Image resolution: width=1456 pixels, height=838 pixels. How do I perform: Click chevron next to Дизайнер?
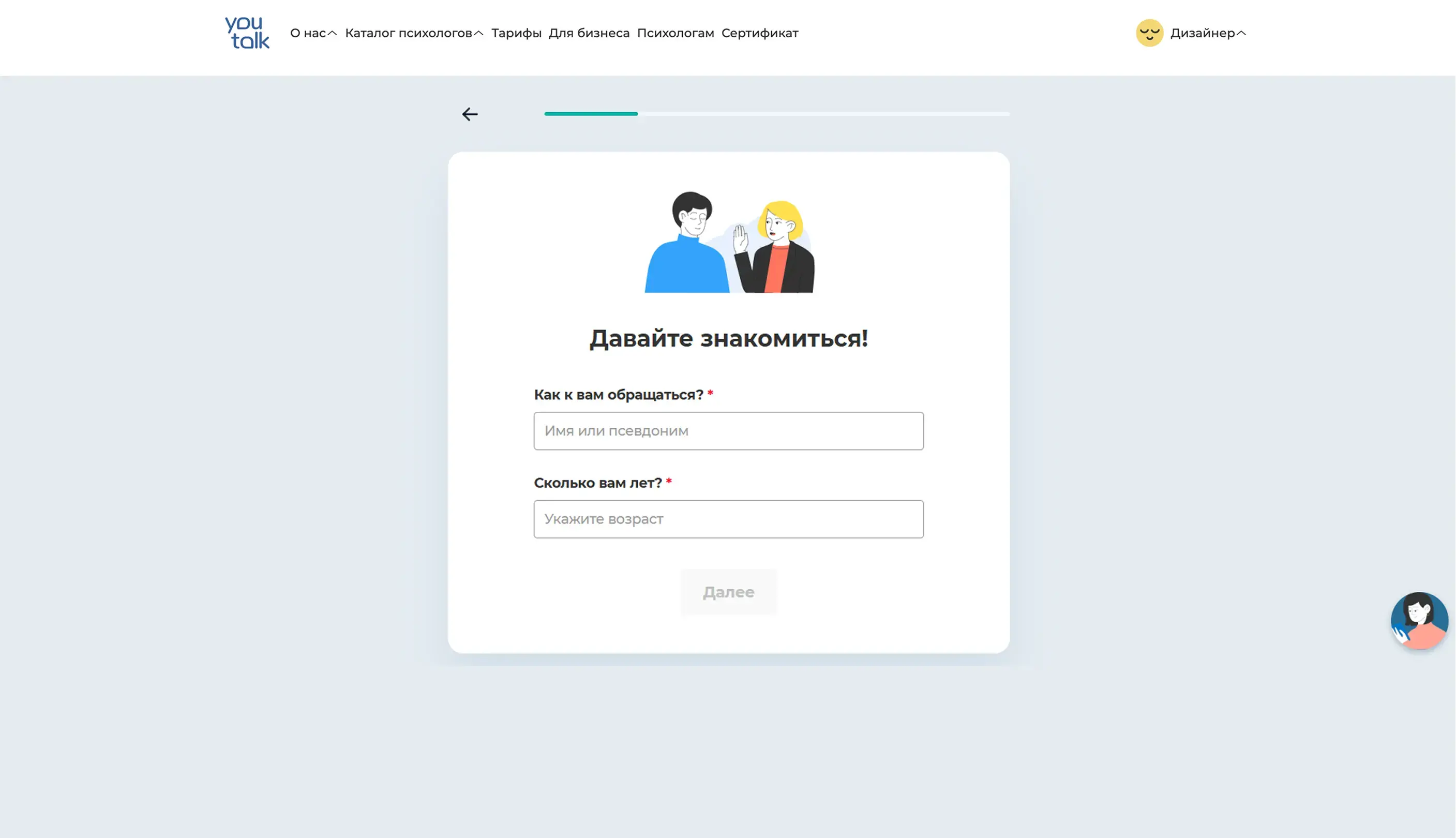tap(1241, 34)
